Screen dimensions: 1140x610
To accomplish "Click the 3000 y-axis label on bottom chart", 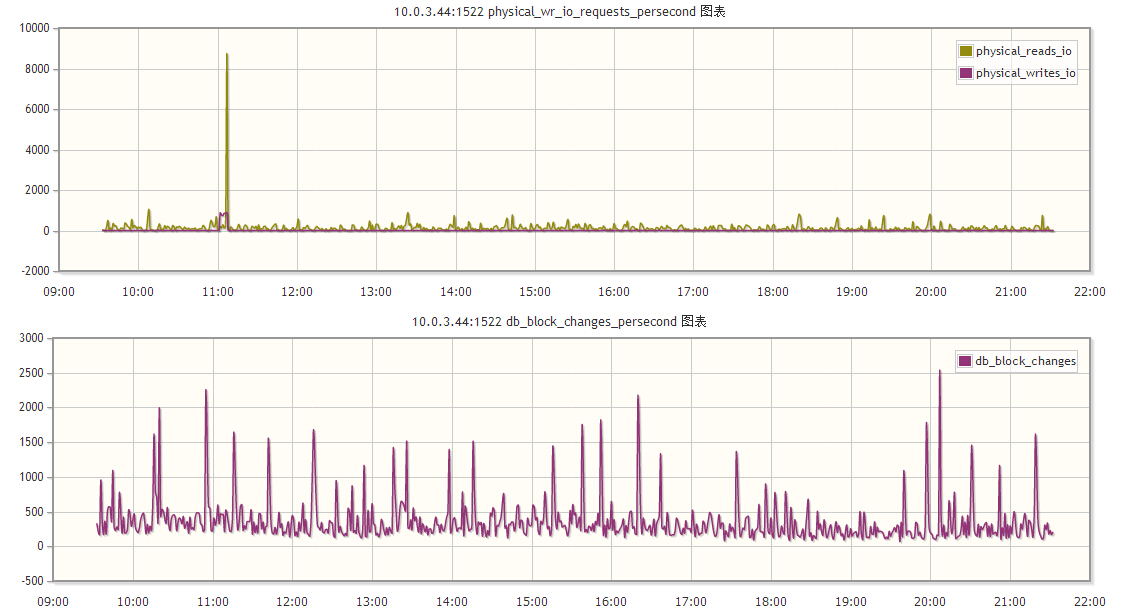I will (31, 338).
